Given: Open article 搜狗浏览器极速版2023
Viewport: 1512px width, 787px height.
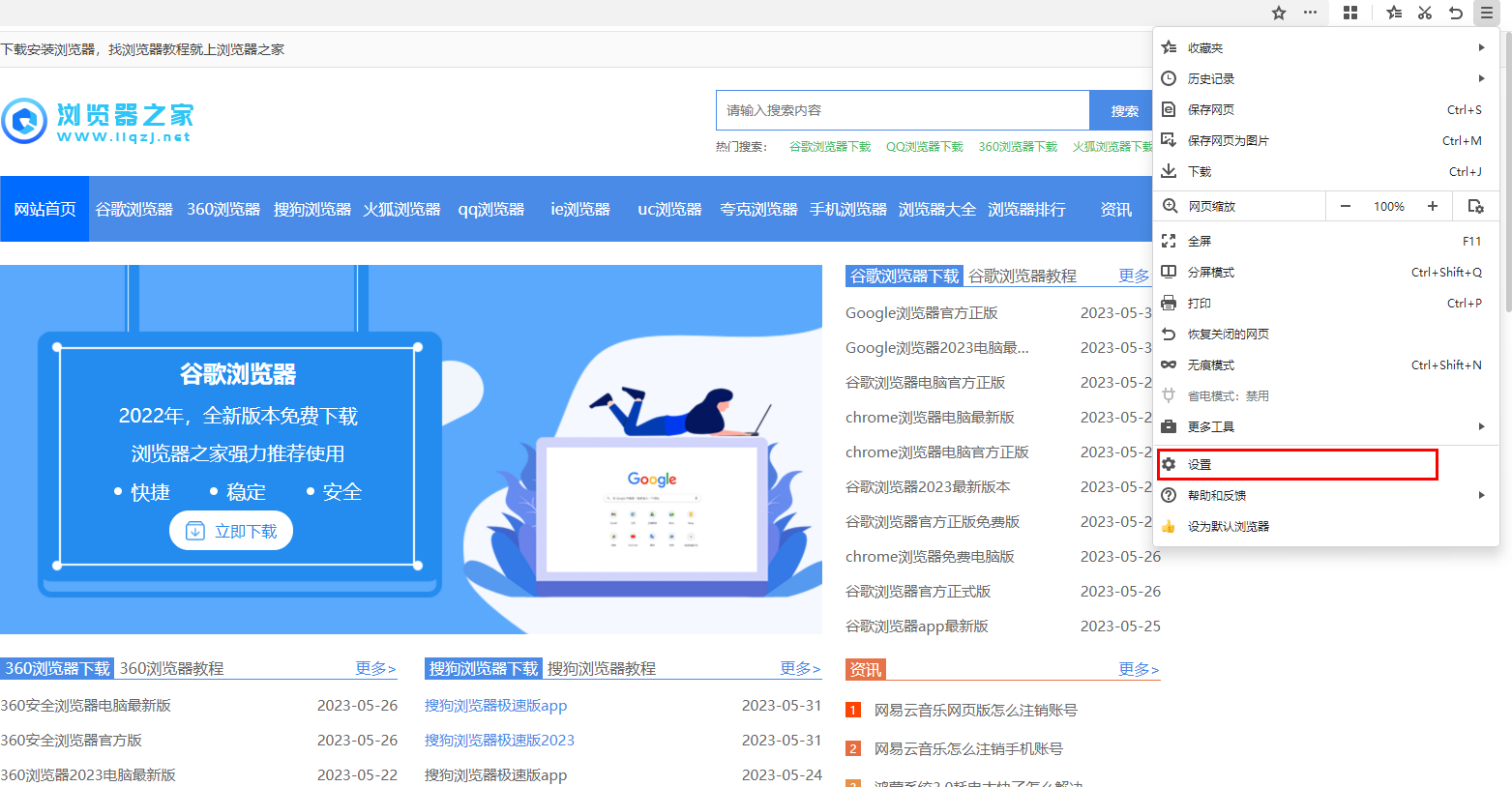Looking at the screenshot, I should (499, 741).
